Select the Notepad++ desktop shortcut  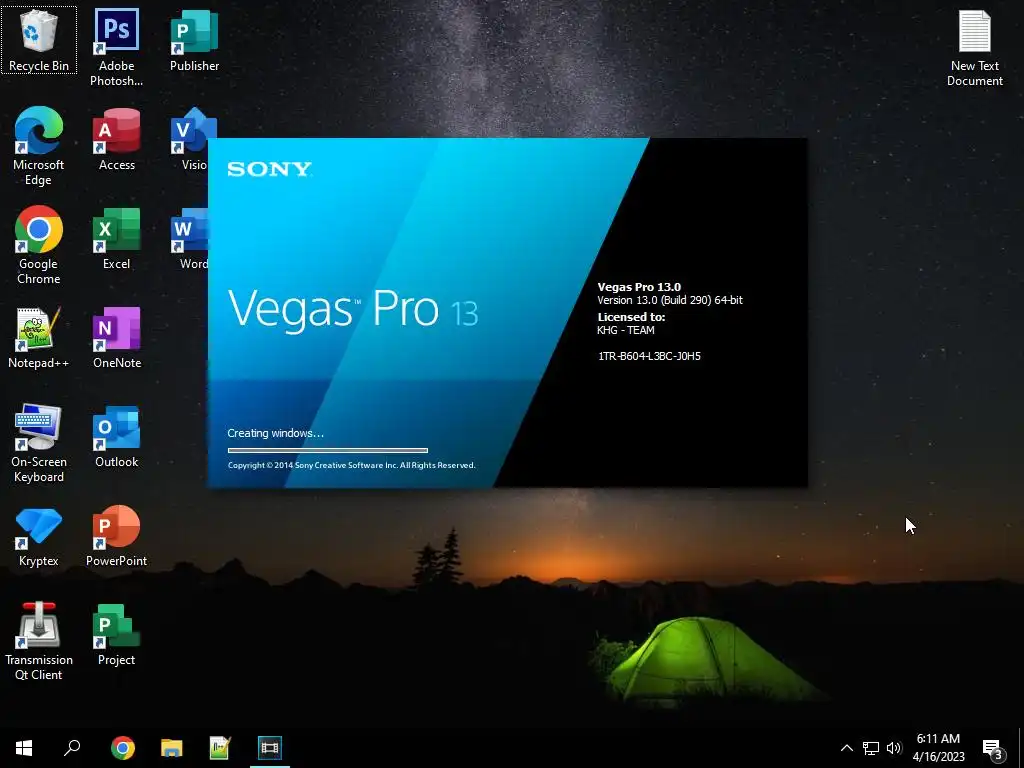[x=39, y=337]
